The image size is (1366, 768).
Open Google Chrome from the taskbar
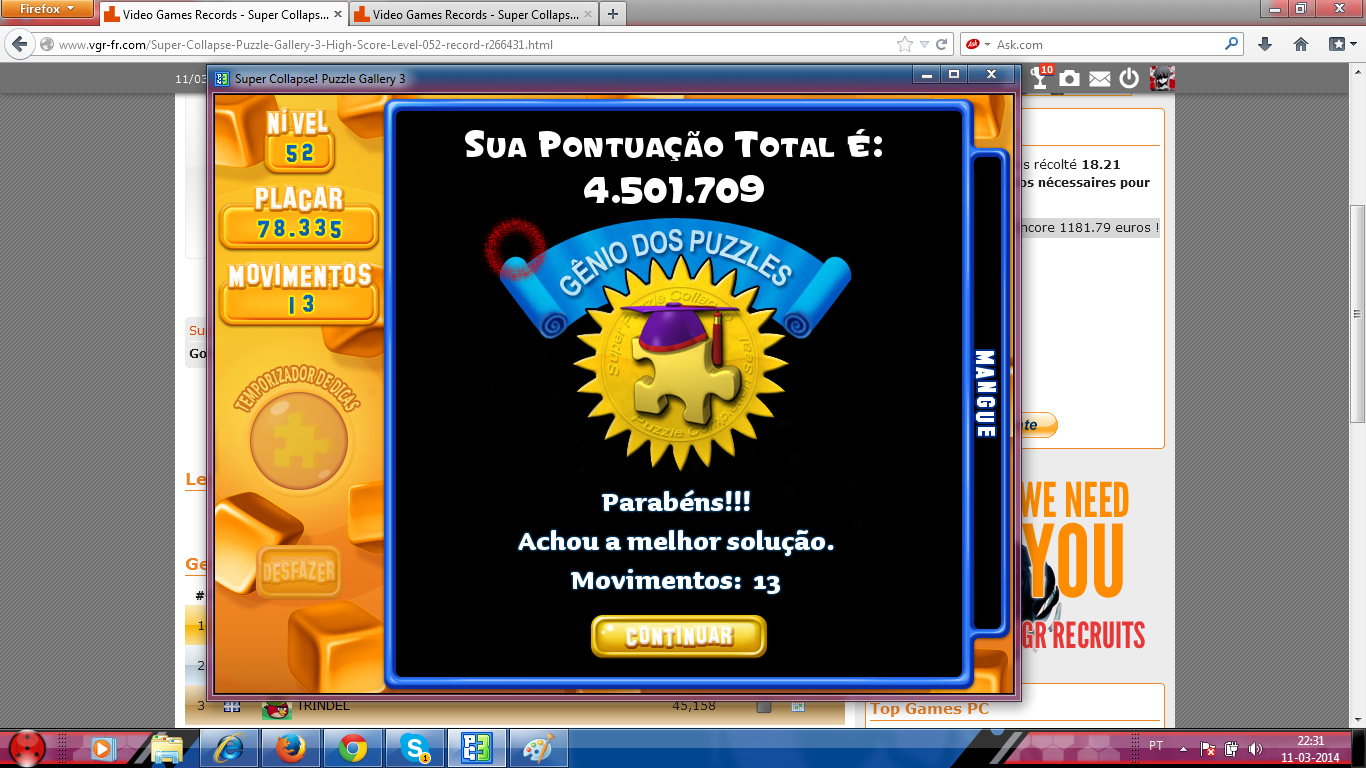[352, 748]
